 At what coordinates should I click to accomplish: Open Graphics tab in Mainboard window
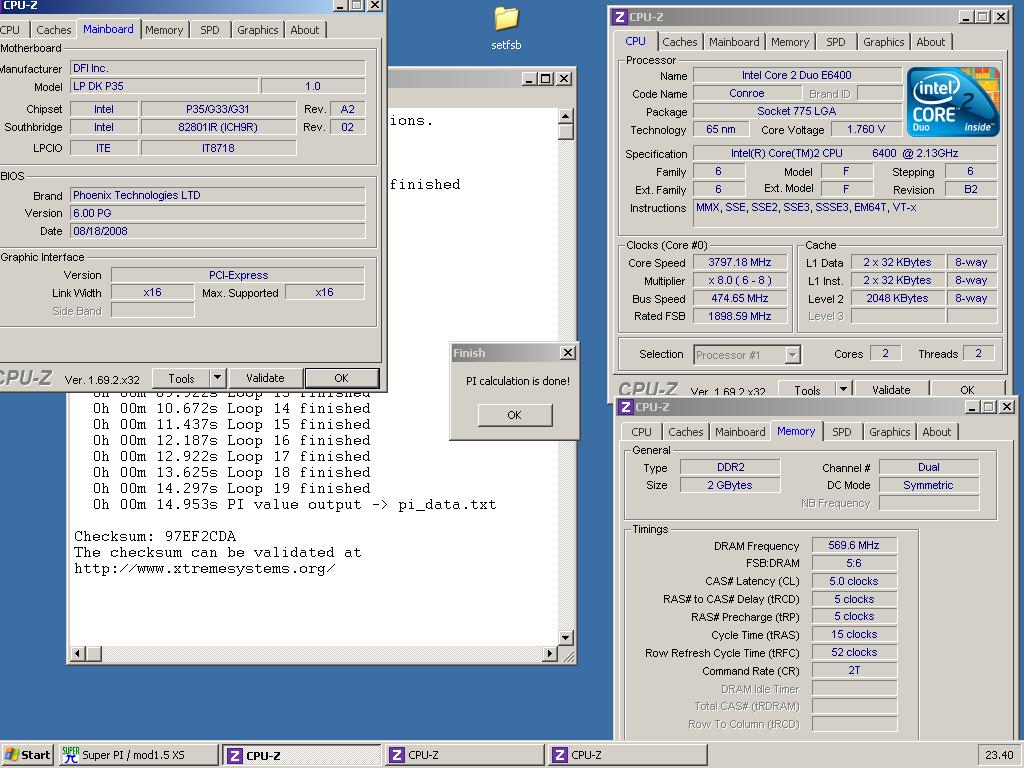tap(257, 30)
